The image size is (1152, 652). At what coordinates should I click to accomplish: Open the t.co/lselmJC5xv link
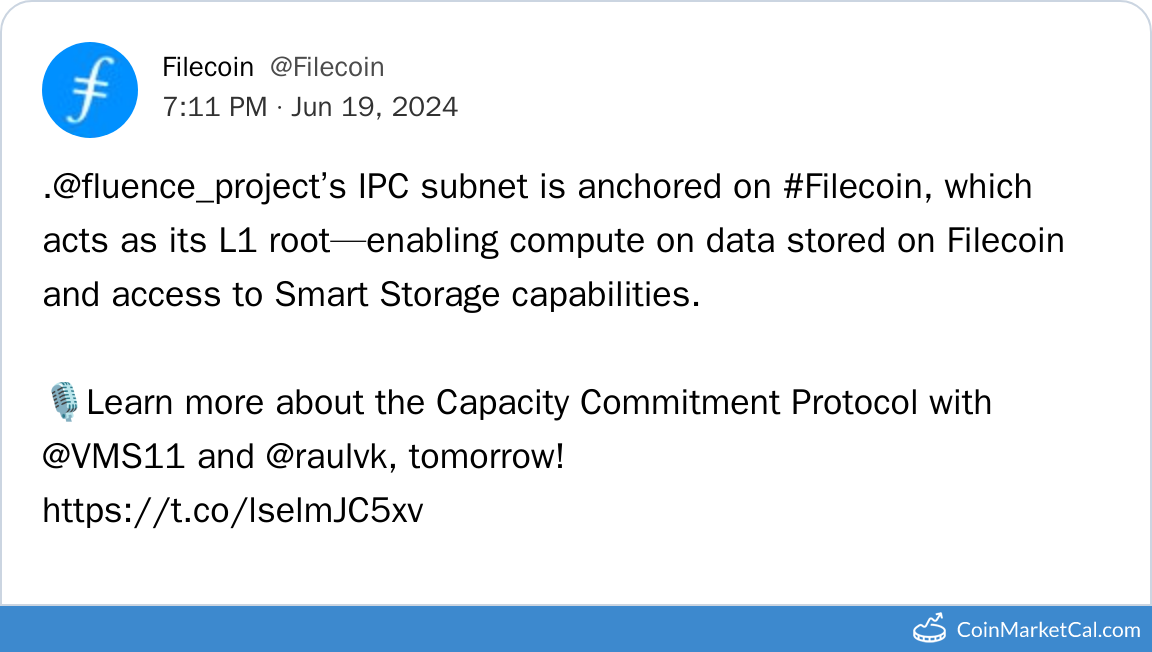233,511
